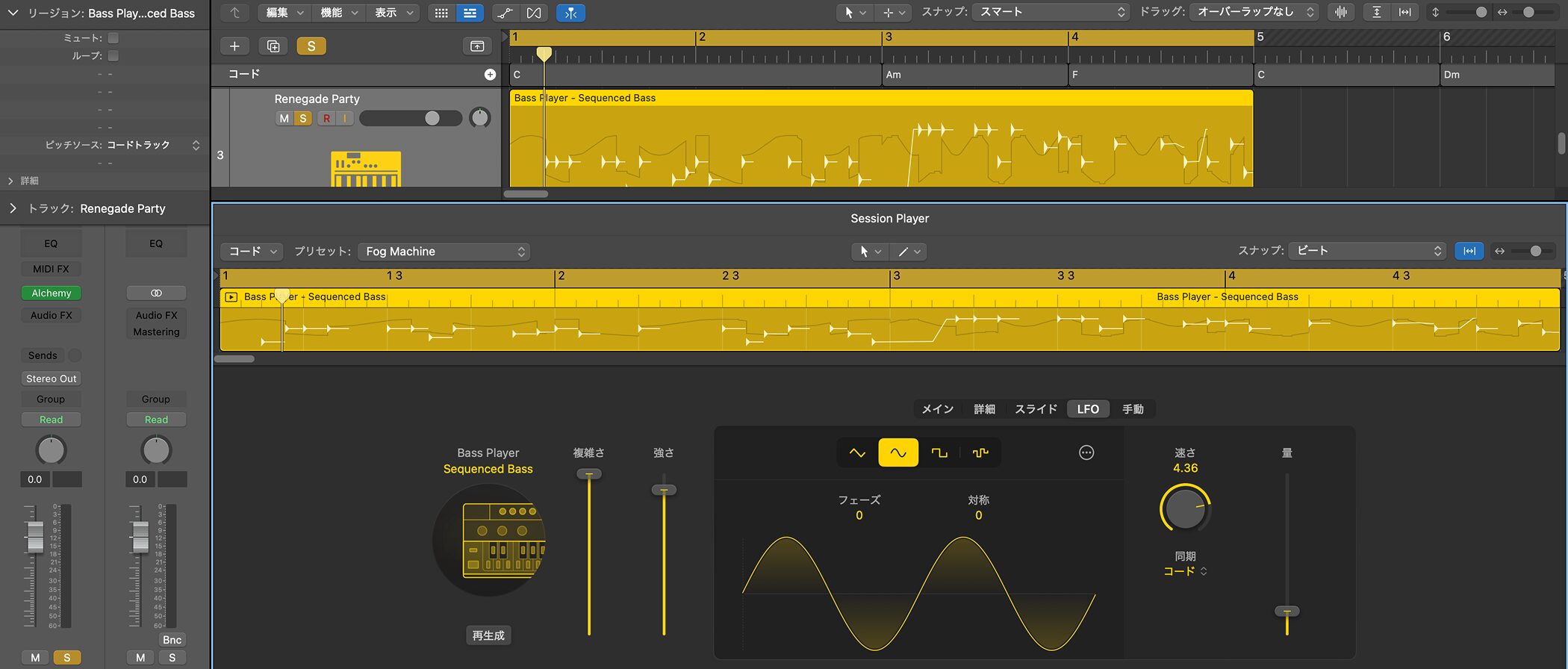Open the 編集 menu
Screen dimensions: 1568x669
[x=284, y=13]
